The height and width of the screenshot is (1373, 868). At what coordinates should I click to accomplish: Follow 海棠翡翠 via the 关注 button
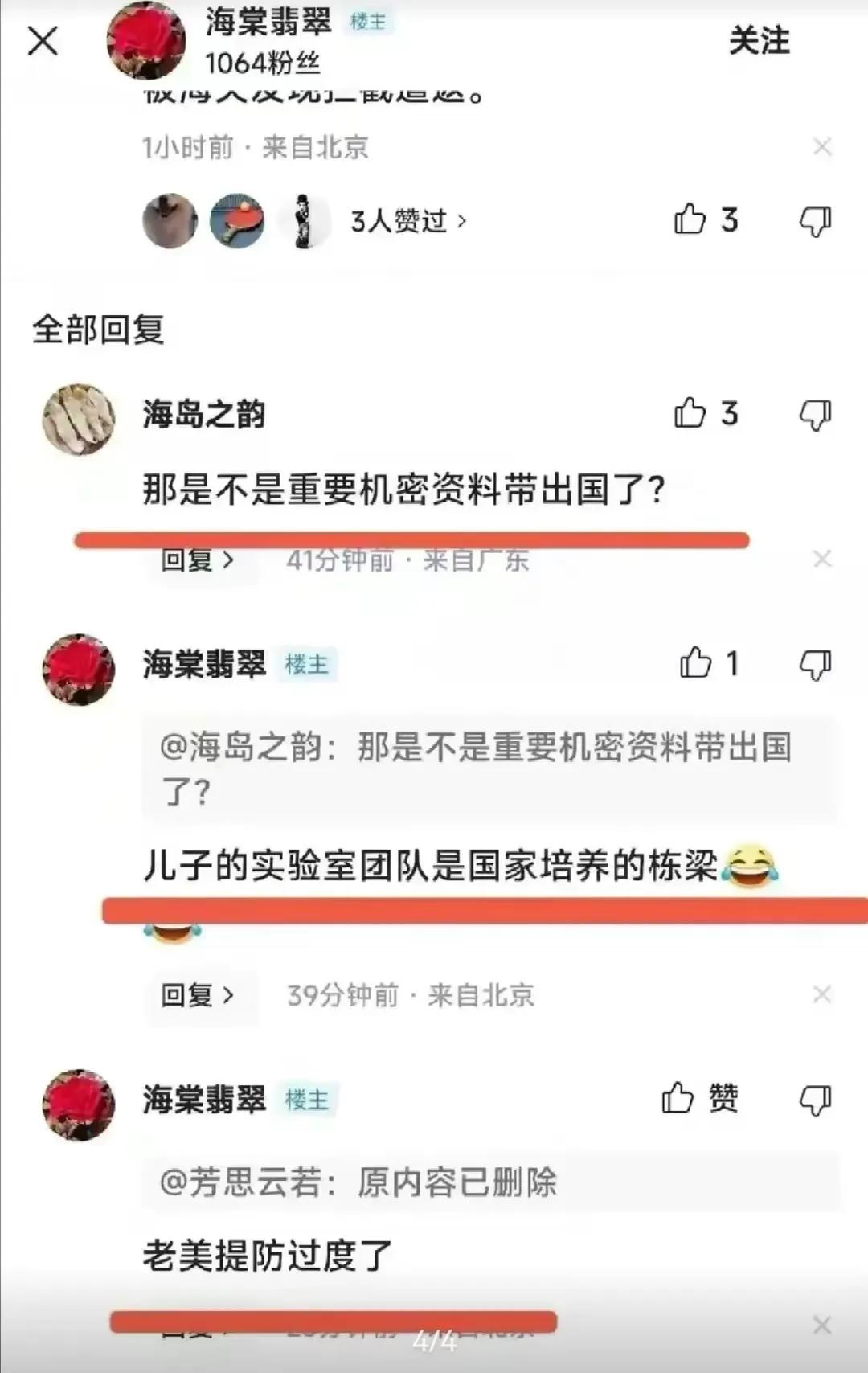click(x=759, y=40)
